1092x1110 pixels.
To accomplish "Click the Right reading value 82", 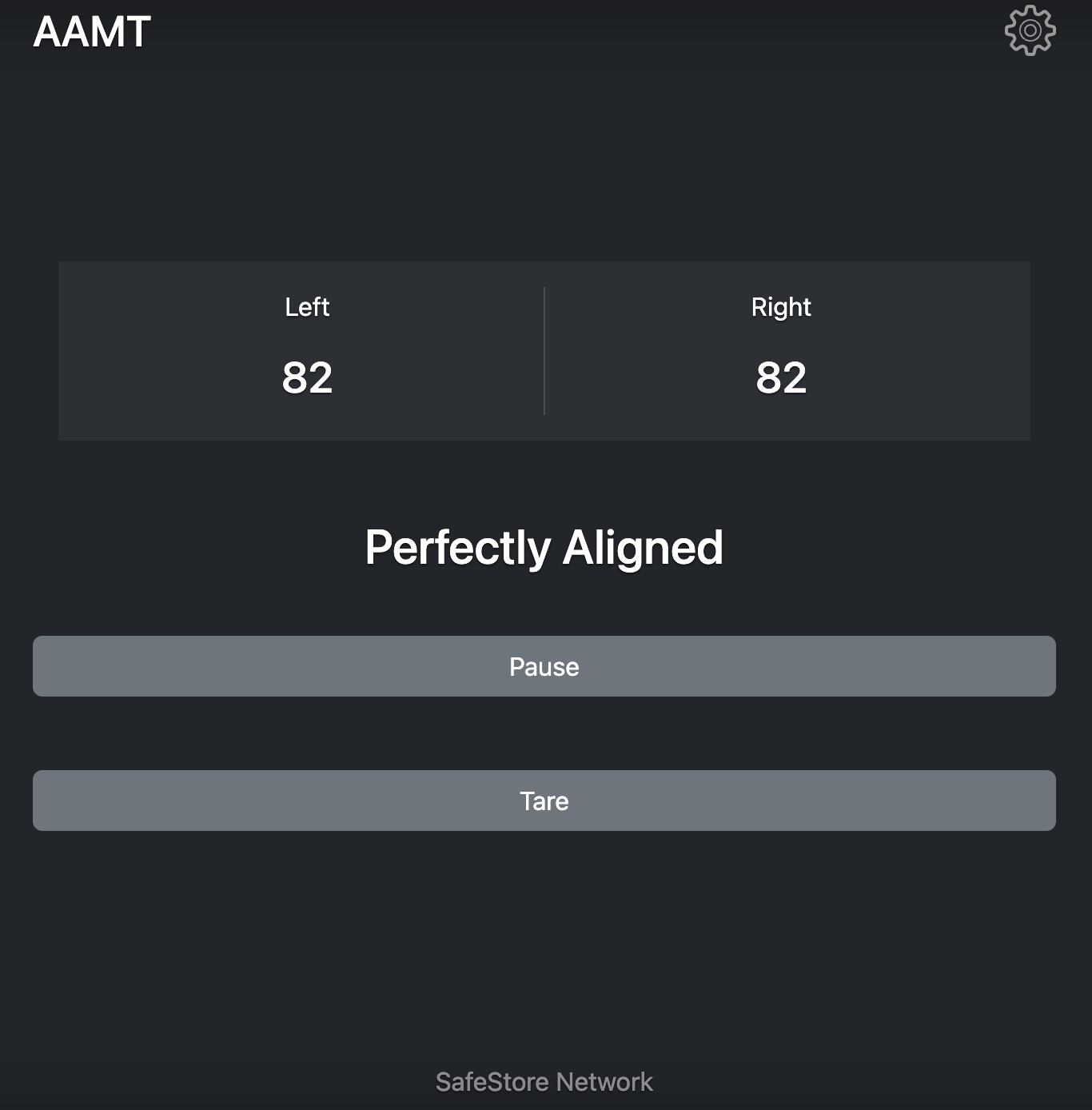I will click(x=781, y=377).
